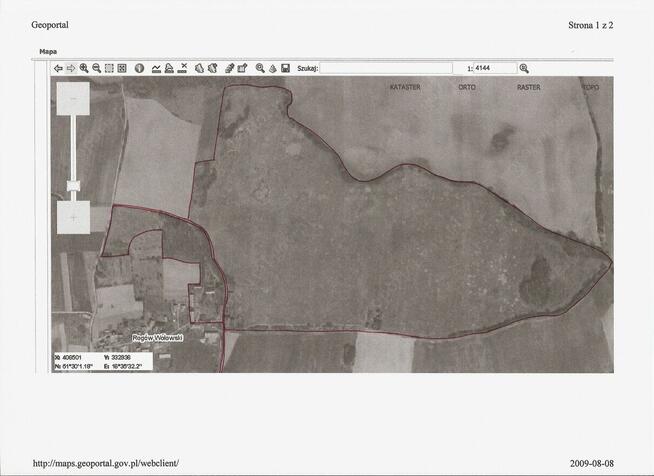Click the save map diskette icon
The image size is (654, 476).
(286, 68)
